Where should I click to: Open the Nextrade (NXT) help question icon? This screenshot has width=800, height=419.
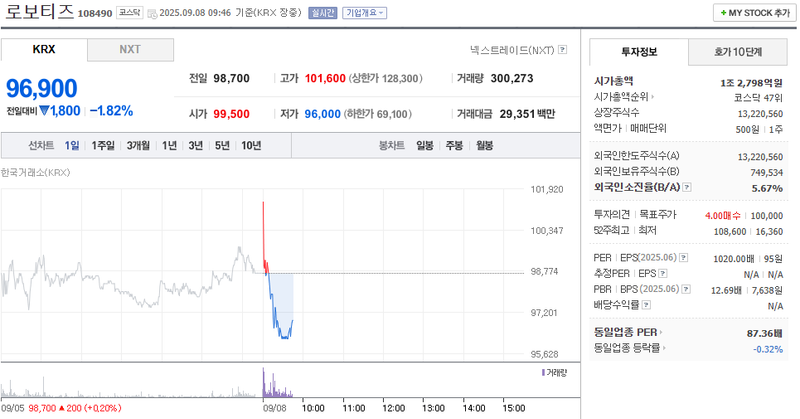(562, 50)
